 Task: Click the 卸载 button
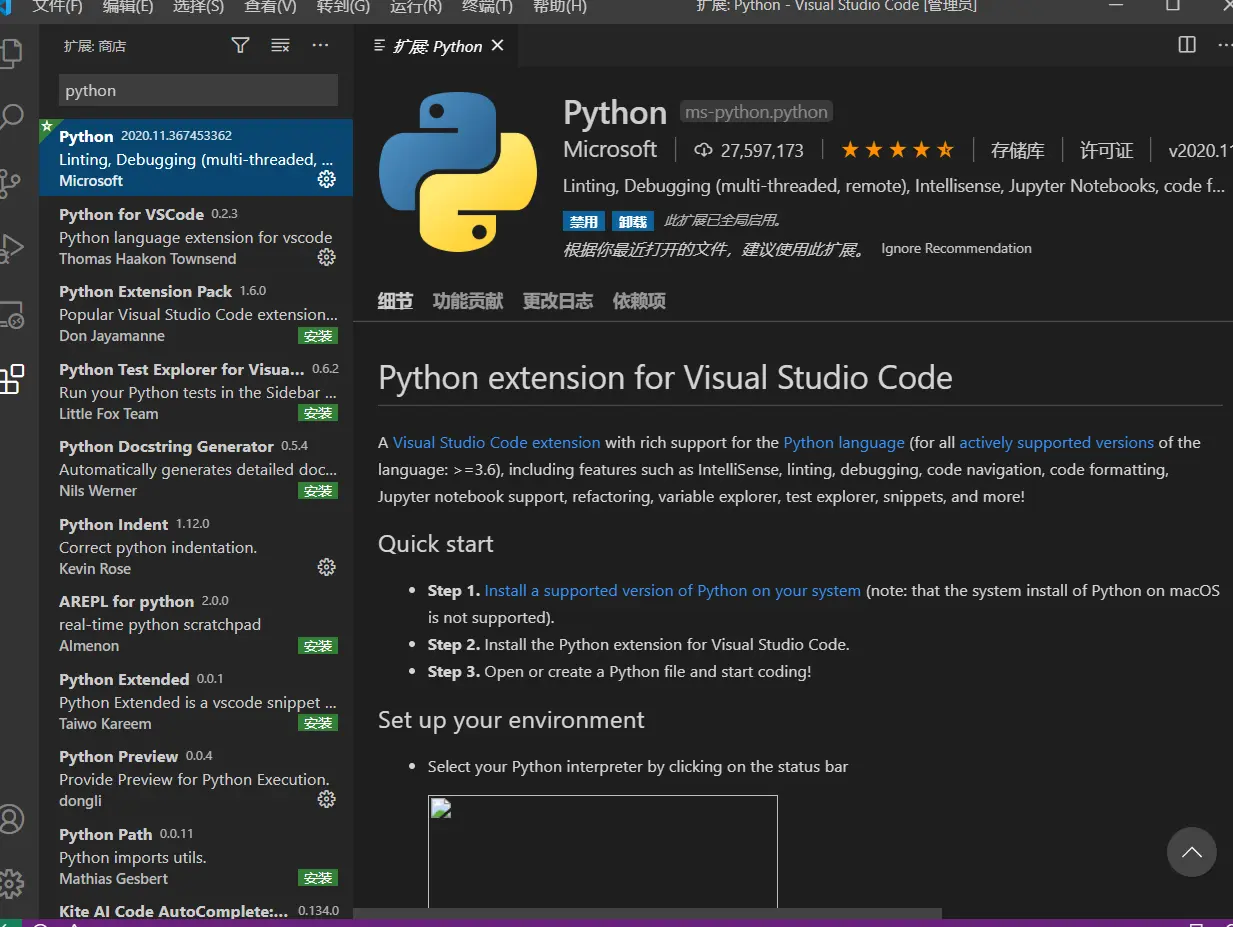(x=631, y=222)
